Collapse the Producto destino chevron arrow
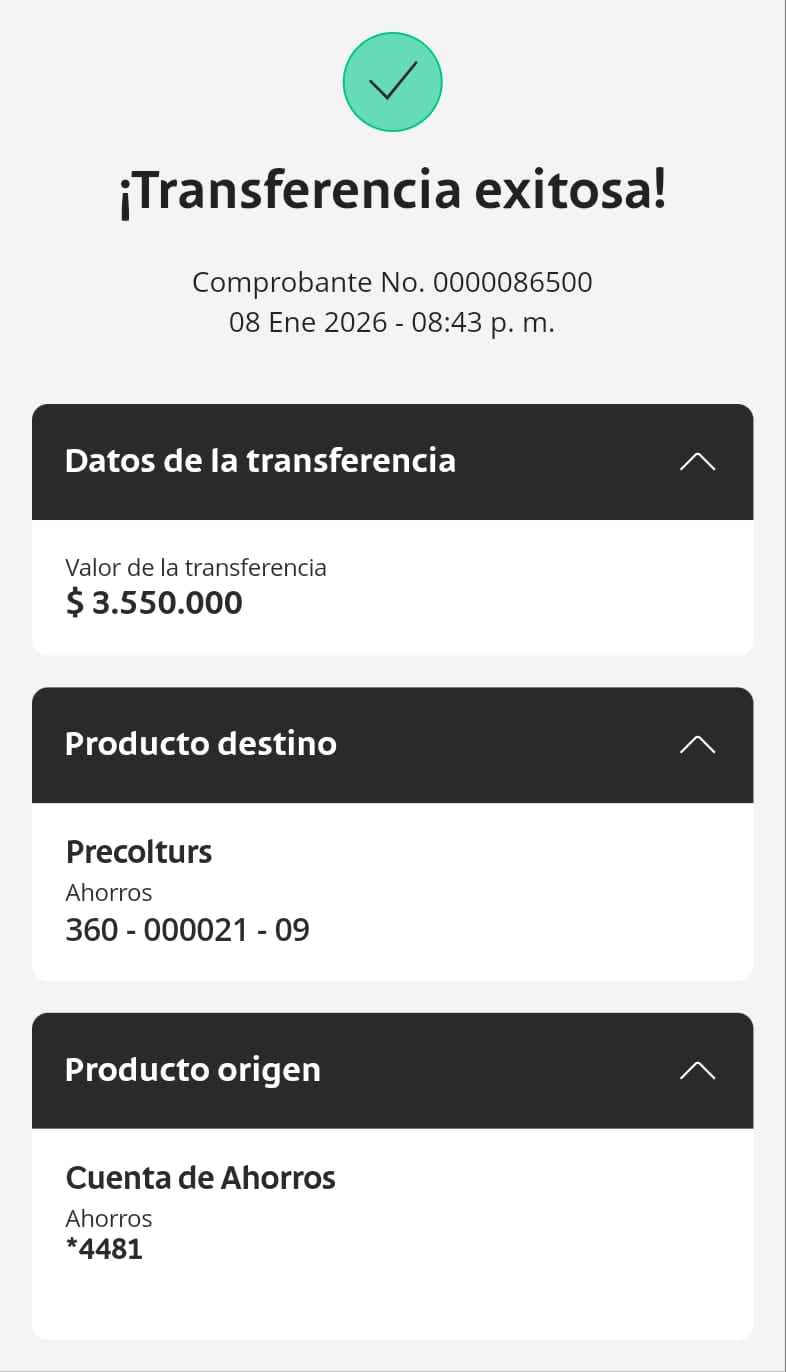This screenshot has width=786, height=1372. [x=697, y=744]
